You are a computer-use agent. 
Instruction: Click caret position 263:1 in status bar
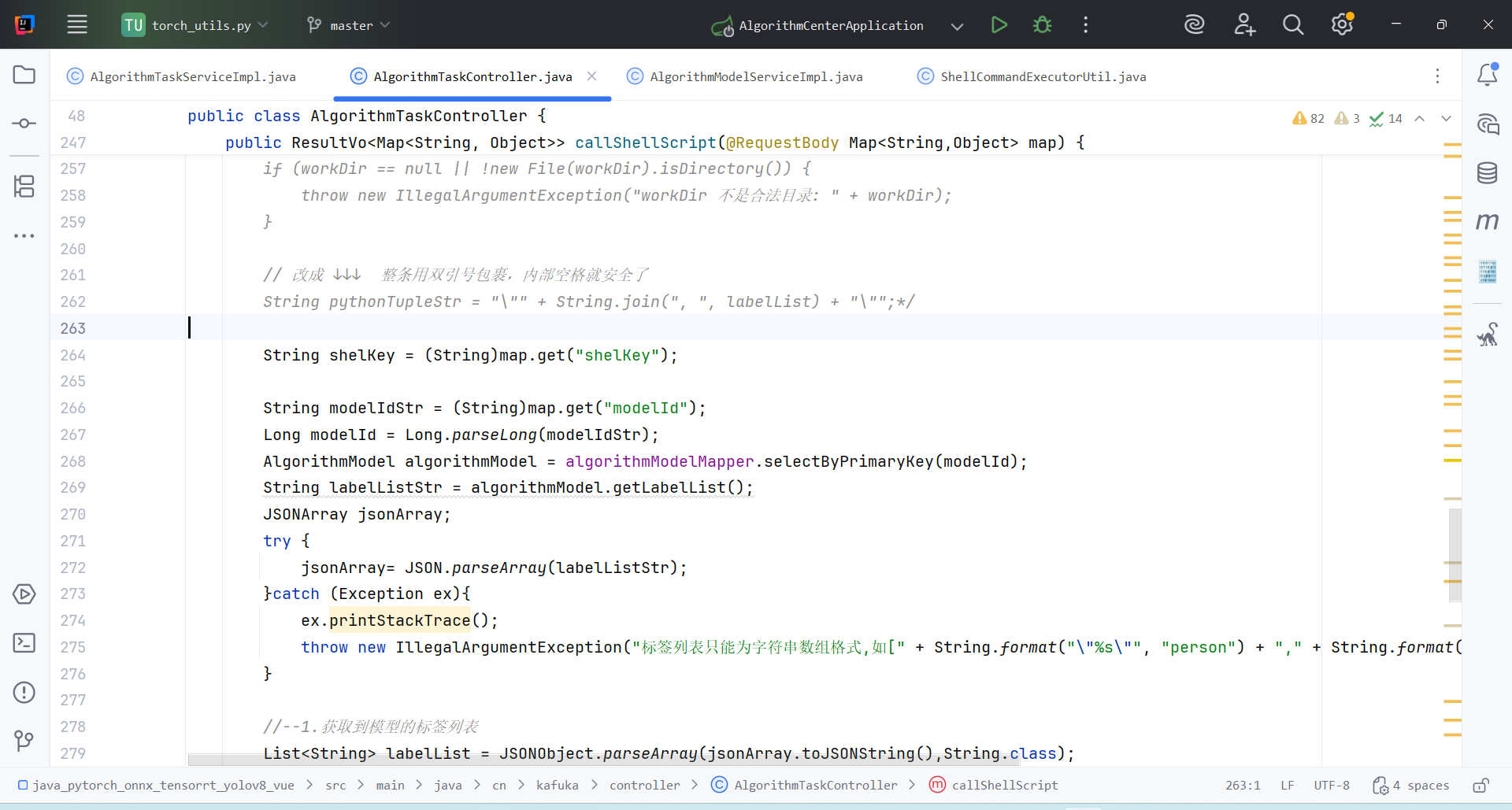[1243, 785]
